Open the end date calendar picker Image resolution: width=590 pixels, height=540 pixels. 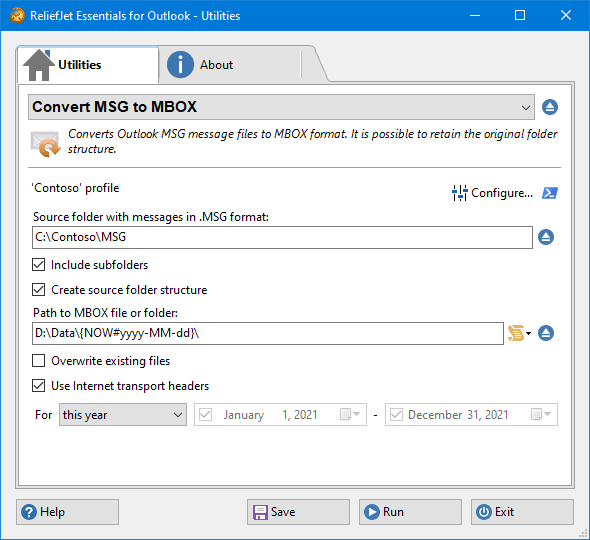pos(541,414)
